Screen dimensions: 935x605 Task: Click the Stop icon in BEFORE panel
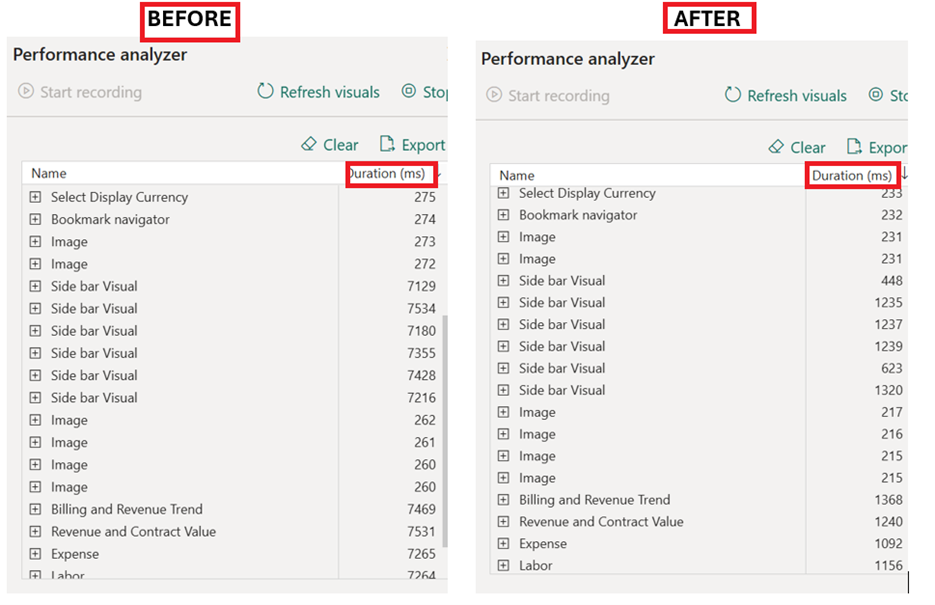pyautogui.click(x=408, y=92)
